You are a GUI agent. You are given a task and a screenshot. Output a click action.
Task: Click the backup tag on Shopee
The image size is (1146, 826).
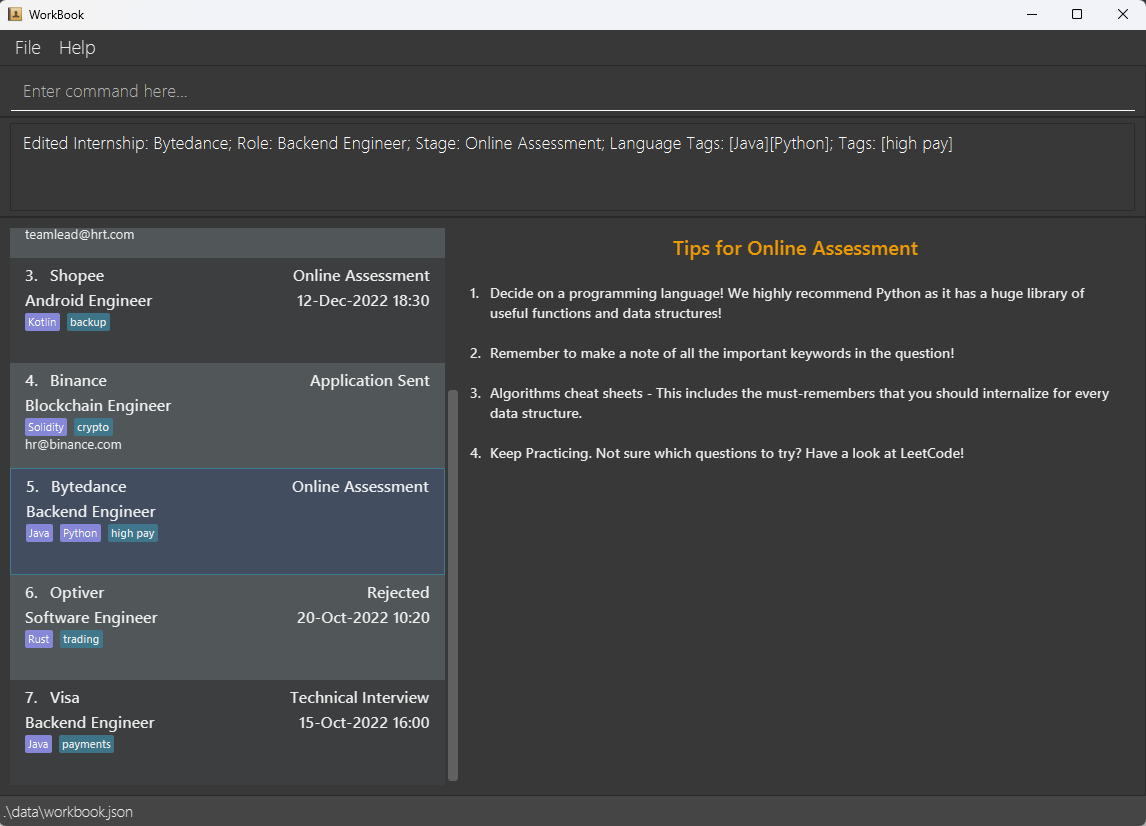[x=88, y=322]
